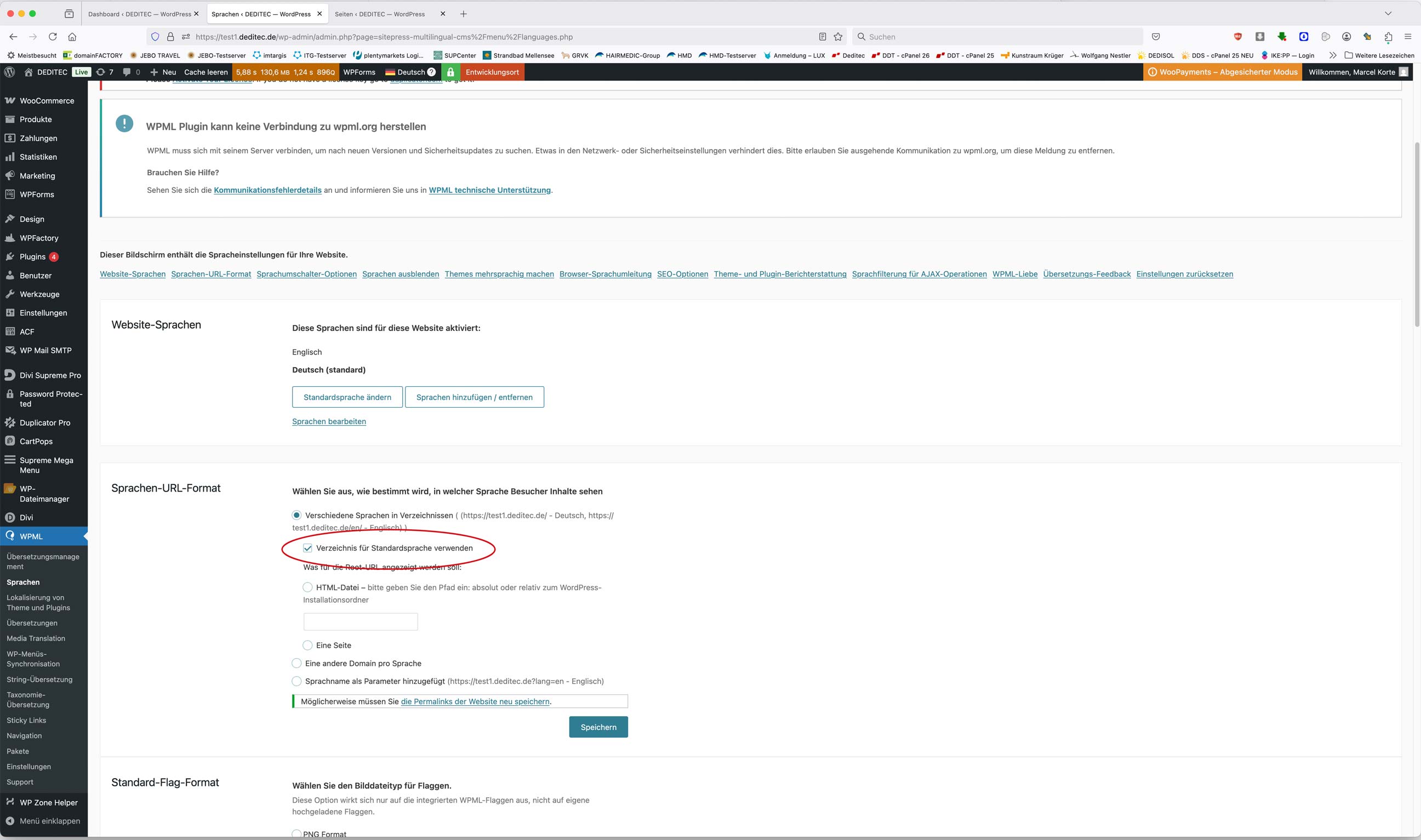The height and width of the screenshot is (840, 1421).
Task: Click the page vertical scrollbar
Action: click(1417, 235)
